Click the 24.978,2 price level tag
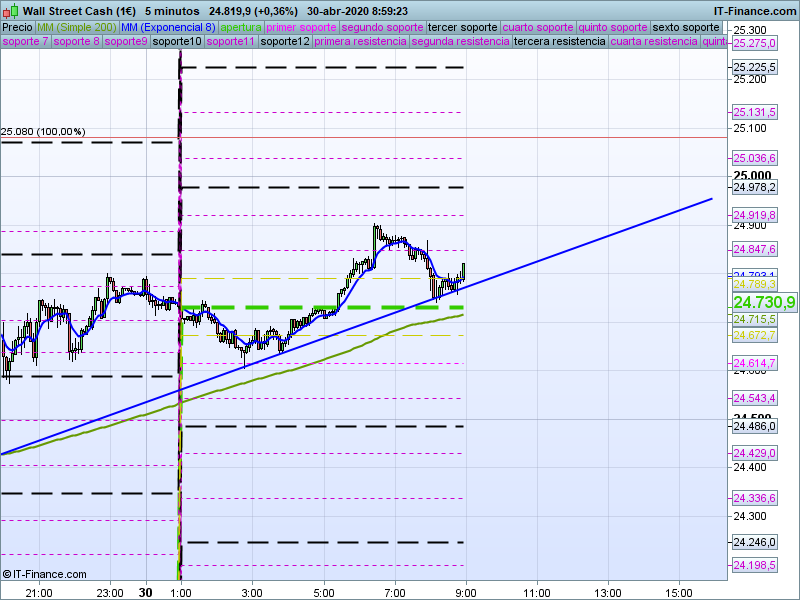The image size is (800, 600). coord(755,187)
